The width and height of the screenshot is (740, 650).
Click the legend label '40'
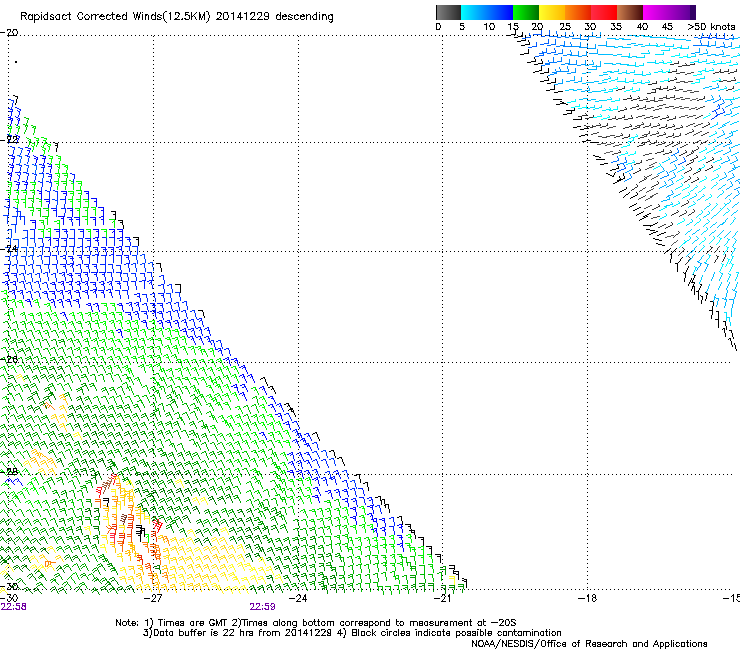pos(642,27)
